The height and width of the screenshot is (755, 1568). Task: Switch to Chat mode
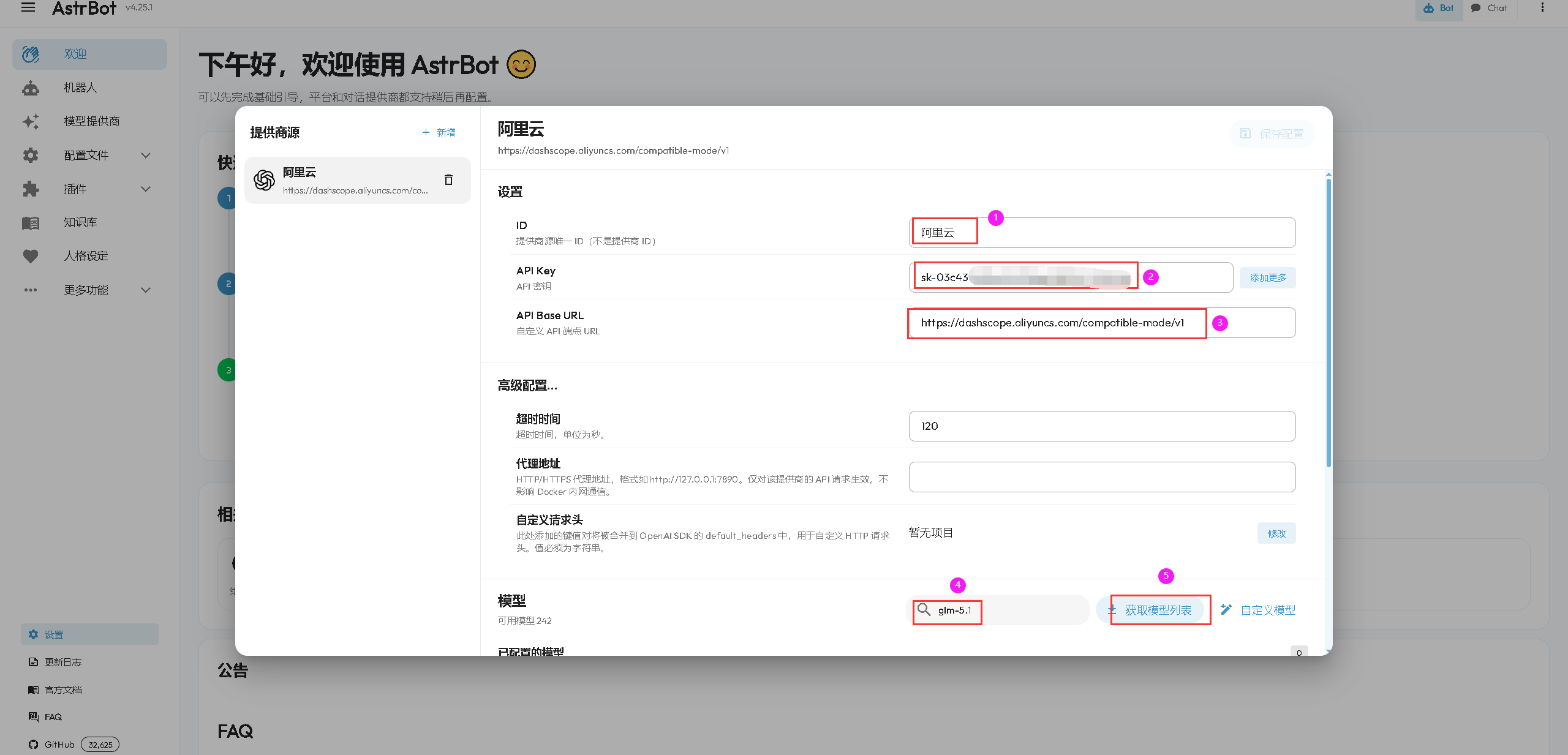click(x=1490, y=9)
